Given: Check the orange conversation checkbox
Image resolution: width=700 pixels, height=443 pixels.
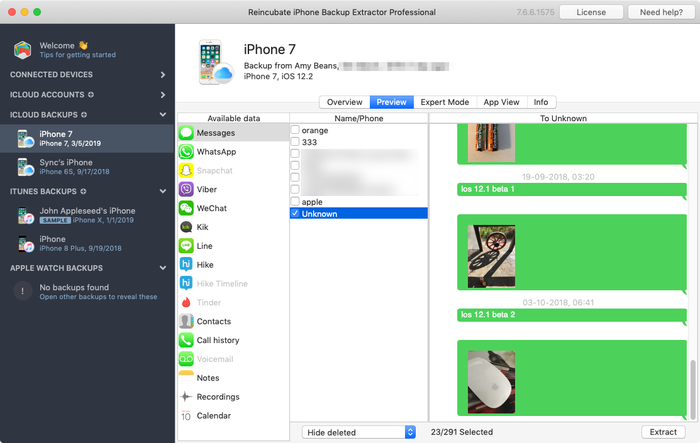Looking at the screenshot, I should (295, 130).
